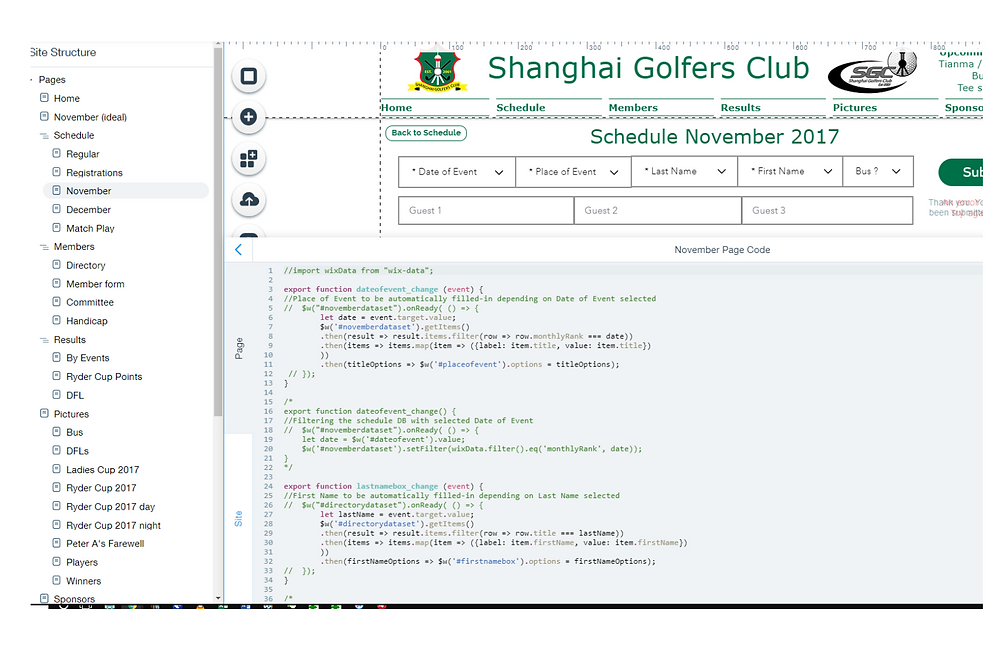Select the Registrations page

tap(94, 172)
